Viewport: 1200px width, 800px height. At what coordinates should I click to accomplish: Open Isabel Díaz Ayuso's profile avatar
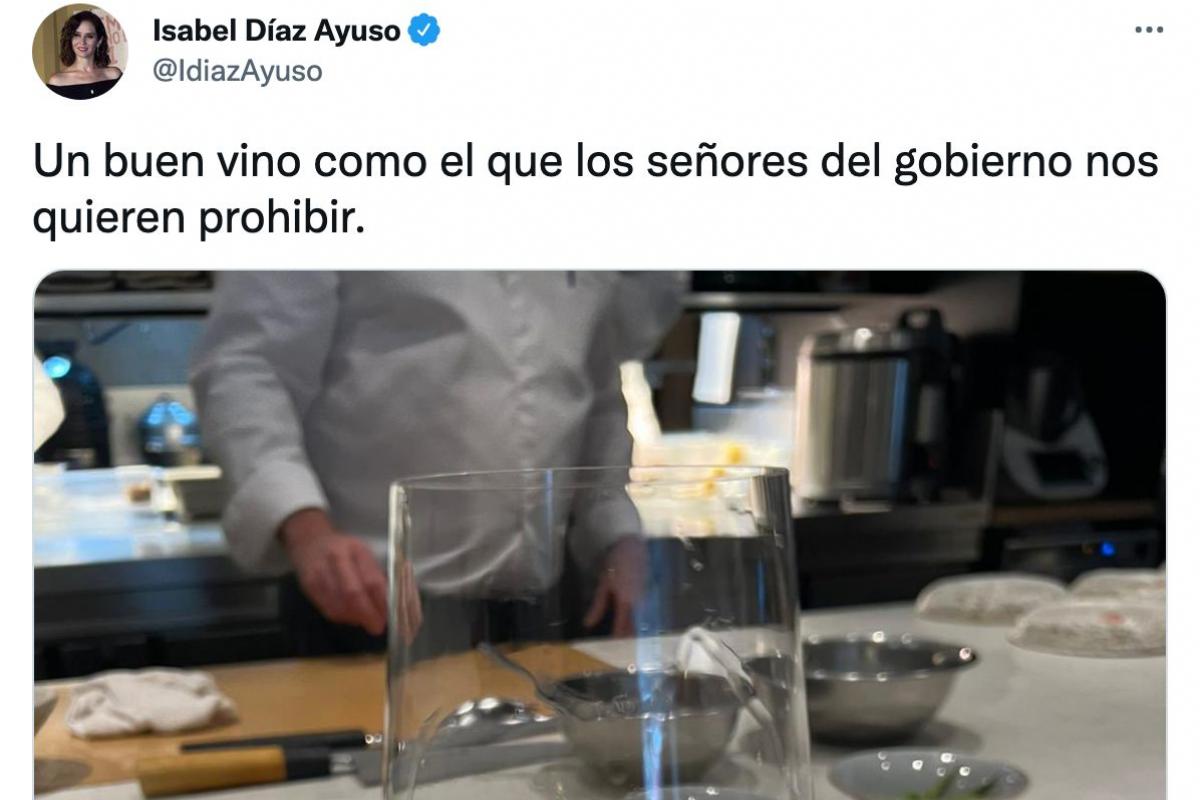click(80, 51)
